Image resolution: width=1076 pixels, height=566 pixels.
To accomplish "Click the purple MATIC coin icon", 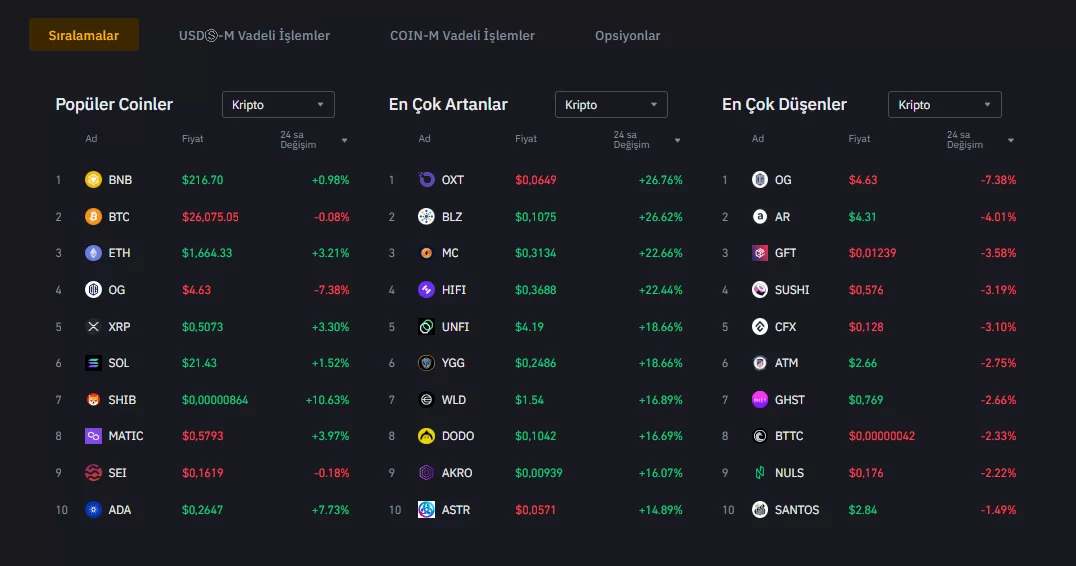I will 93,436.
